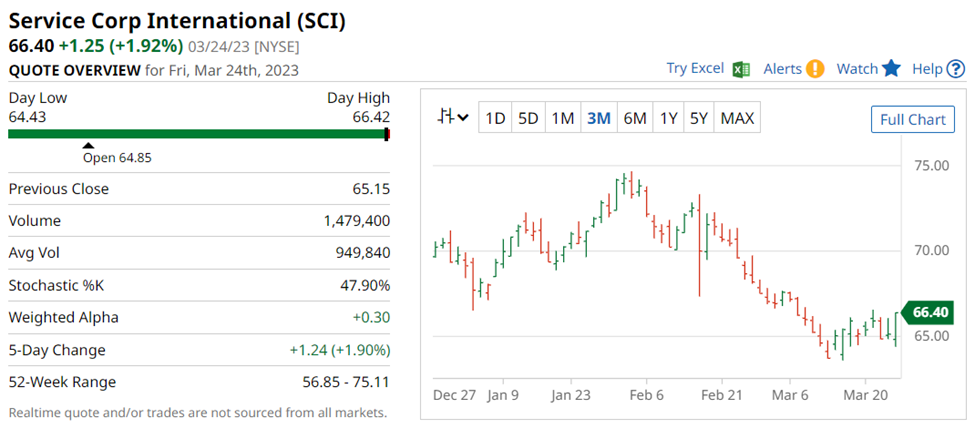The width and height of the screenshot is (975, 429).
Task: Click the green day range bar
Action: click(x=199, y=134)
